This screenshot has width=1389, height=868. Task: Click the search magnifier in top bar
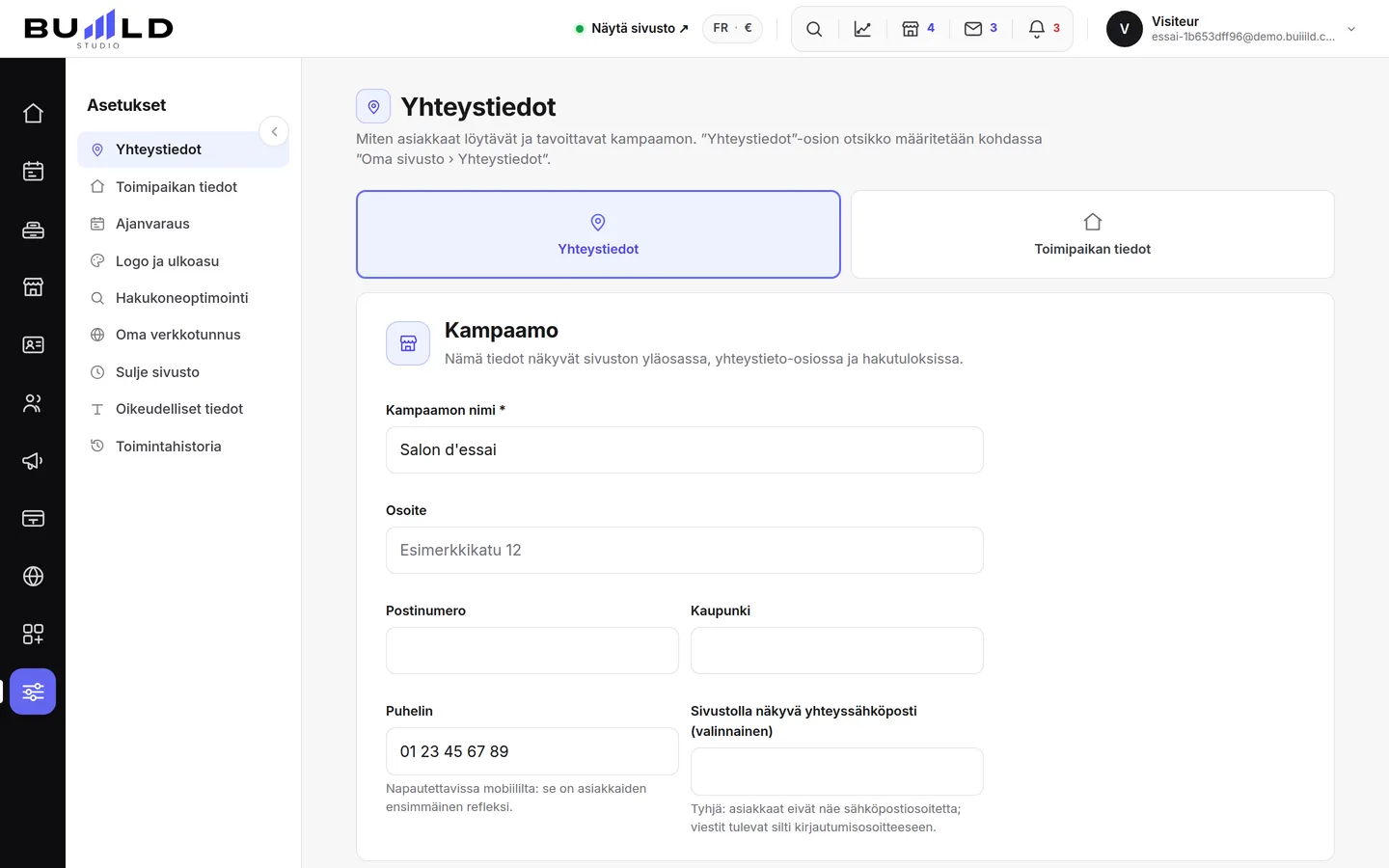click(814, 29)
